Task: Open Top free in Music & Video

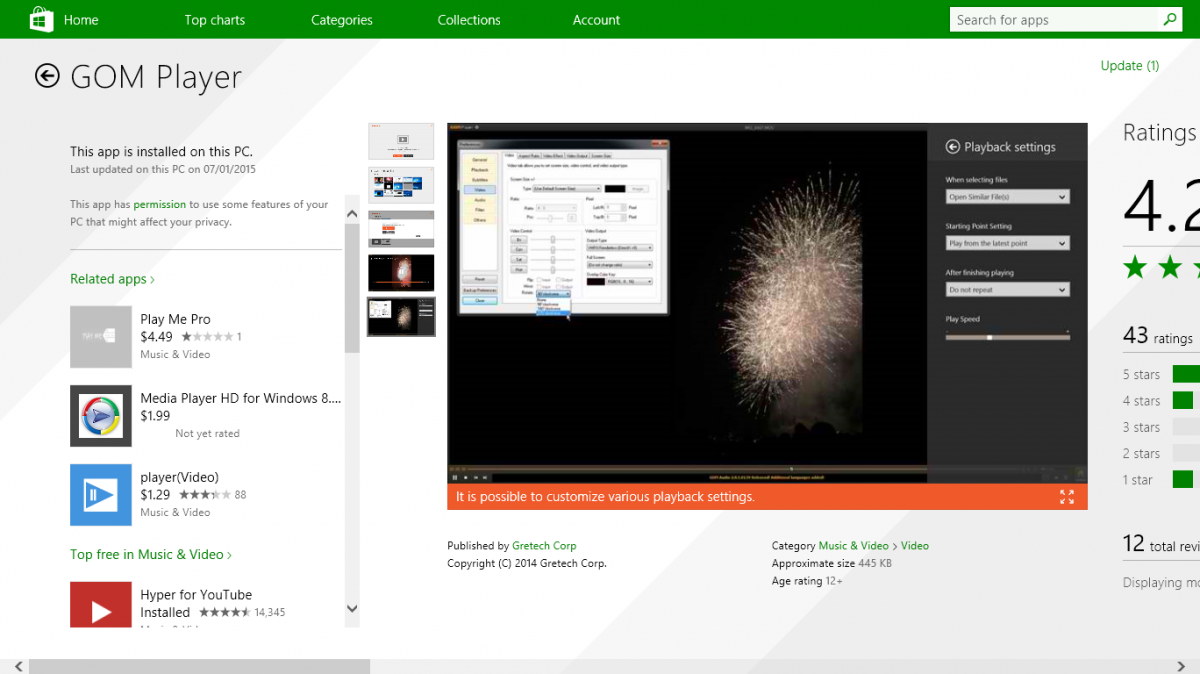Action: (x=151, y=554)
